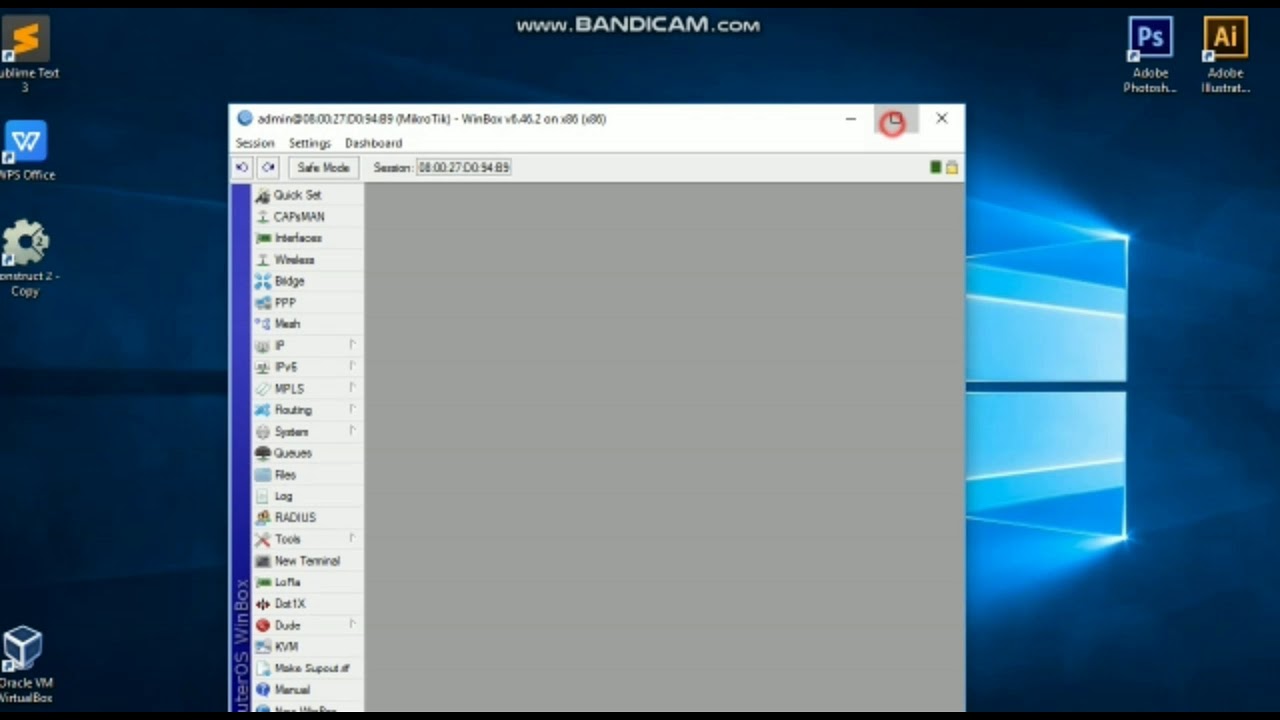The width and height of the screenshot is (1280, 720).
Task: Open the Manual help entry
Action: click(307, 690)
